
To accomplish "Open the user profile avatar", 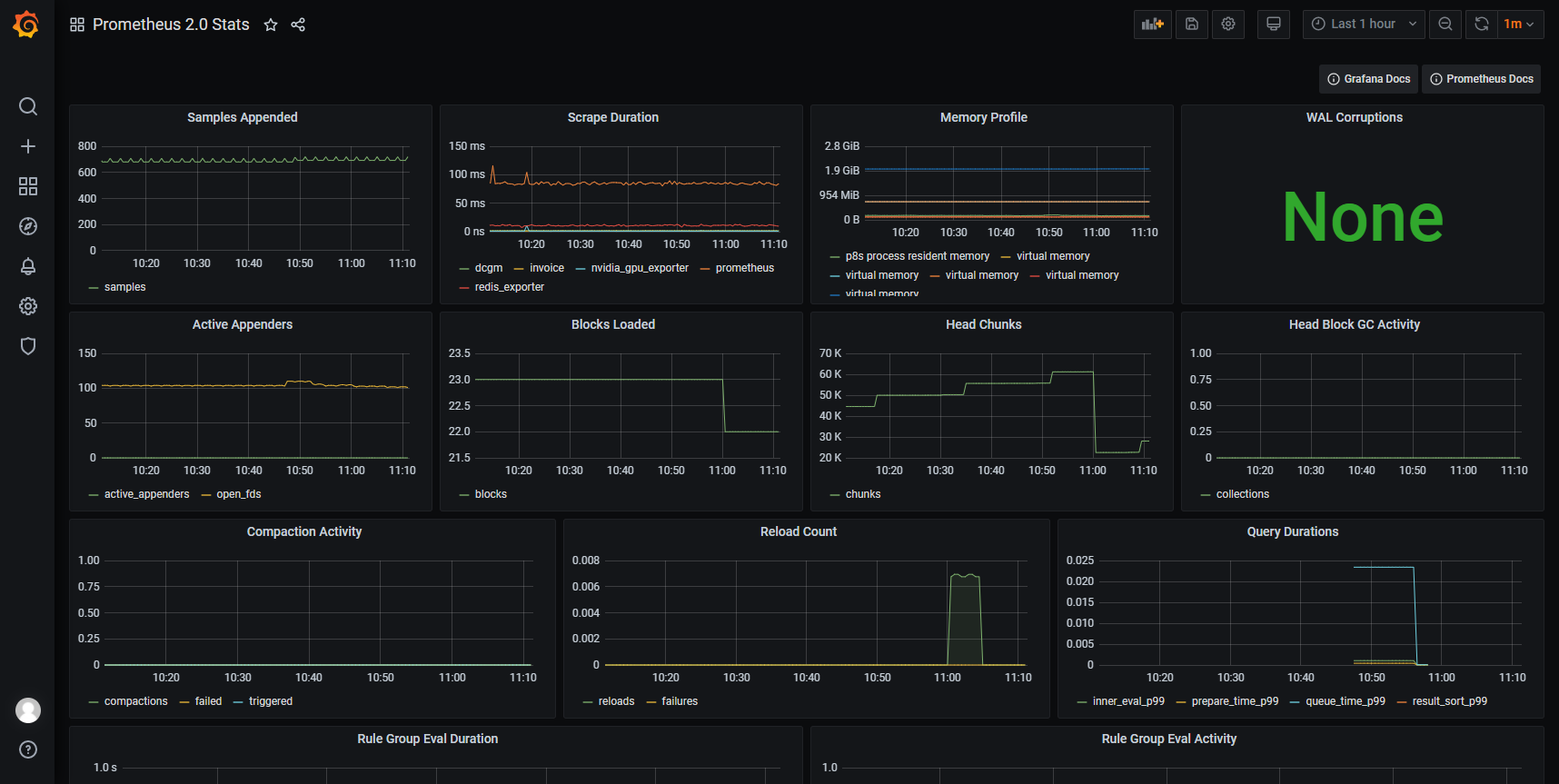I will [x=28, y=710].
